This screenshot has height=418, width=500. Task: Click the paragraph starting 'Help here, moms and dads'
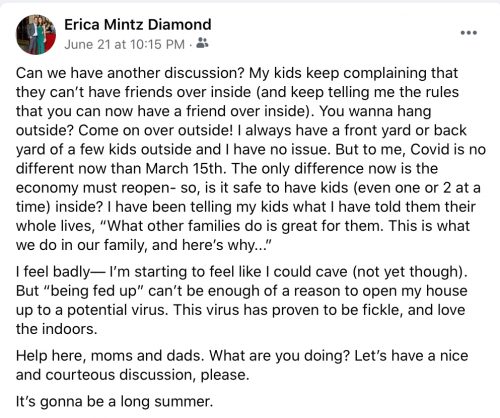tap(242, 365)
